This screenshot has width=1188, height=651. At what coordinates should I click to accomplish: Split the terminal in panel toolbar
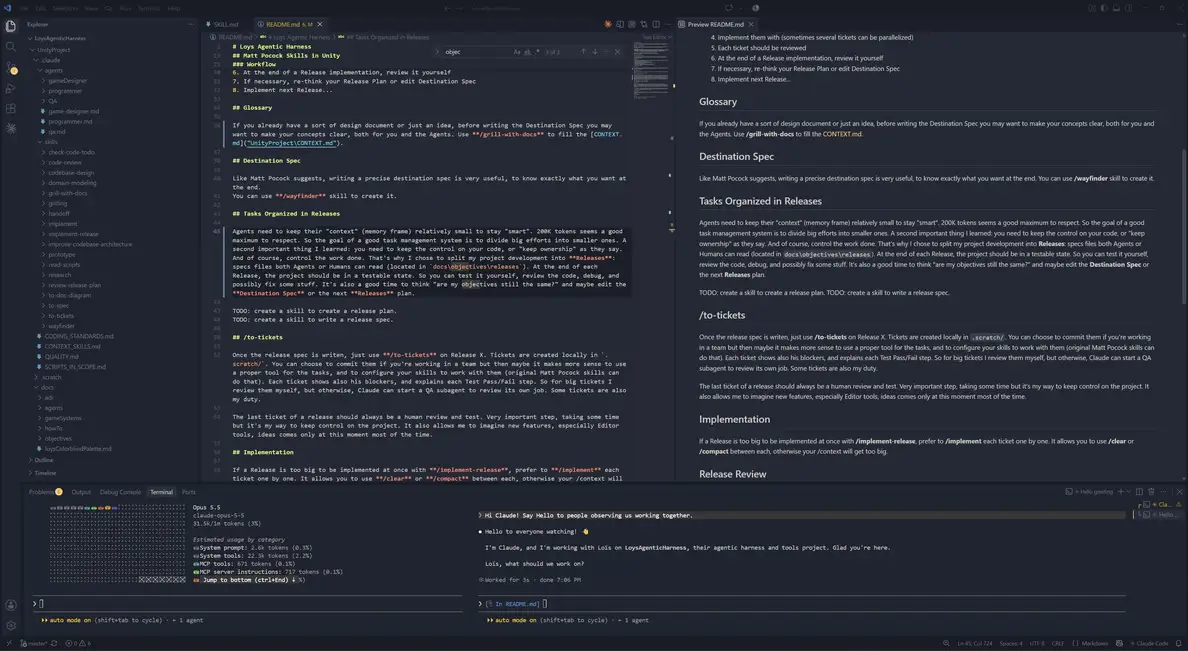(1139, 492)
